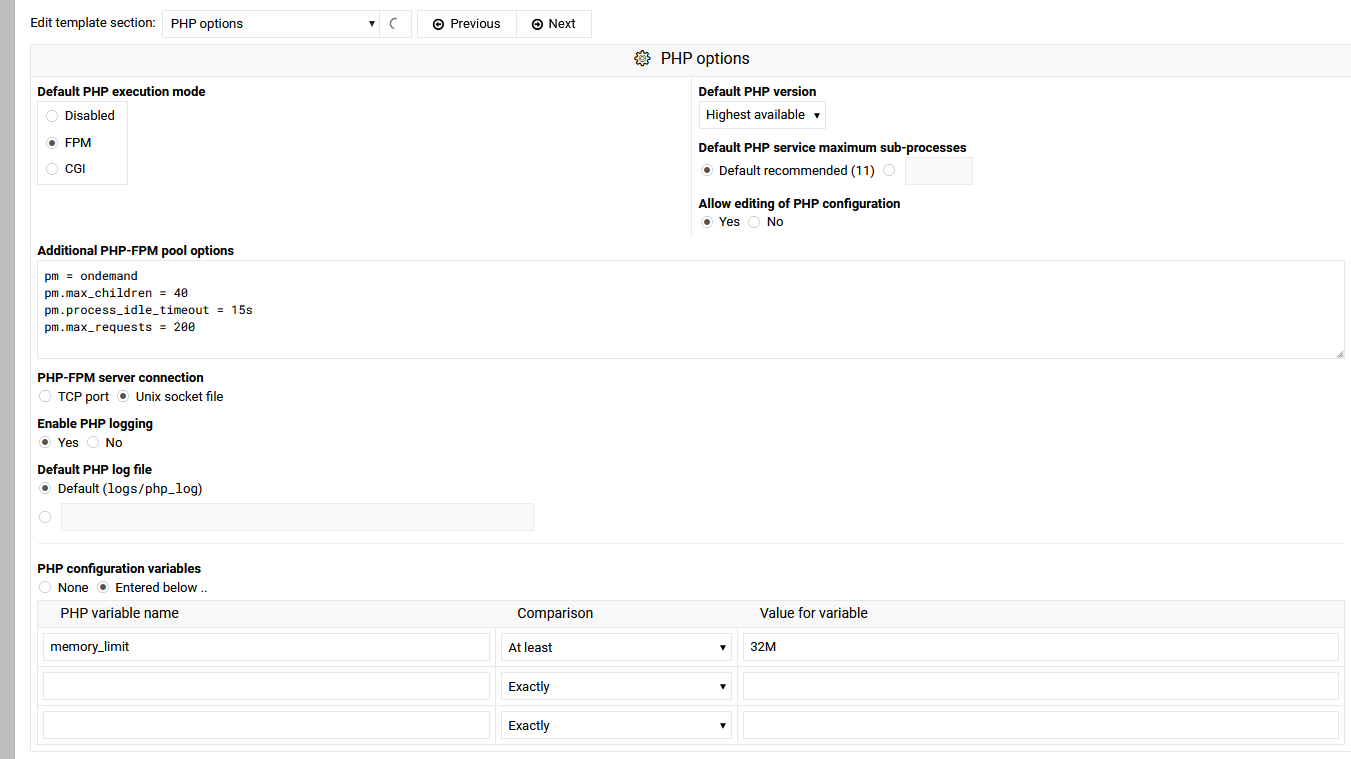
Task: Click the third row variable name field
Action: click(267, 725)
